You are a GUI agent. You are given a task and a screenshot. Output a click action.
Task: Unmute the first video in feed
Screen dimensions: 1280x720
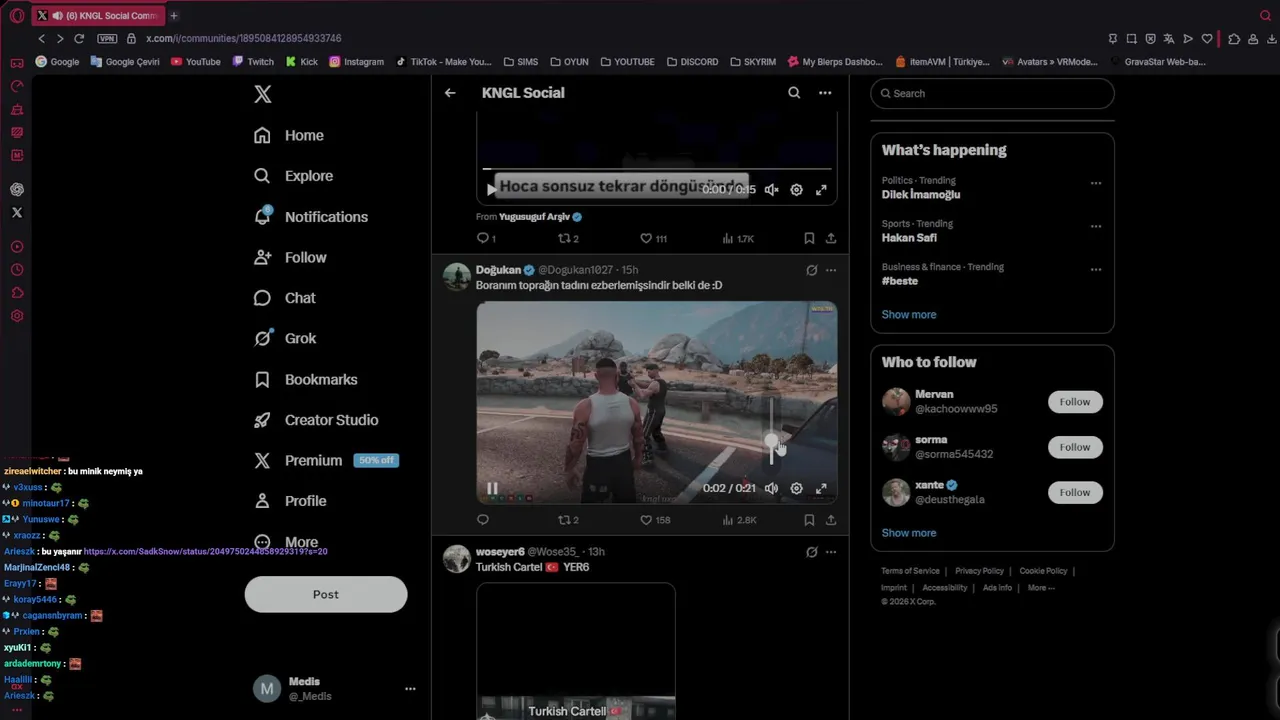tap(771, 189)
